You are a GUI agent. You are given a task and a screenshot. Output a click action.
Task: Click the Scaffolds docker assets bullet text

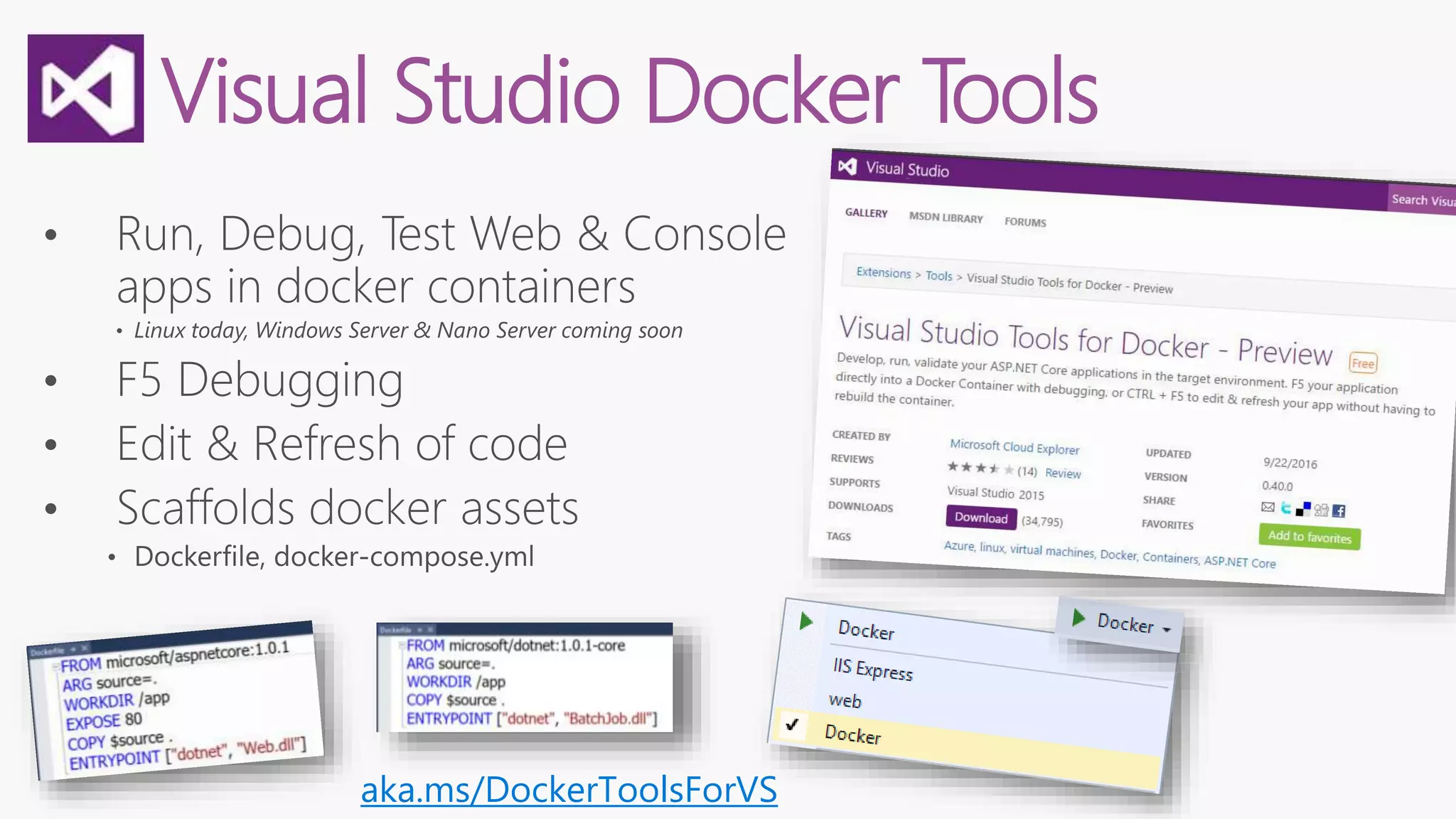(x=348, y=508)
